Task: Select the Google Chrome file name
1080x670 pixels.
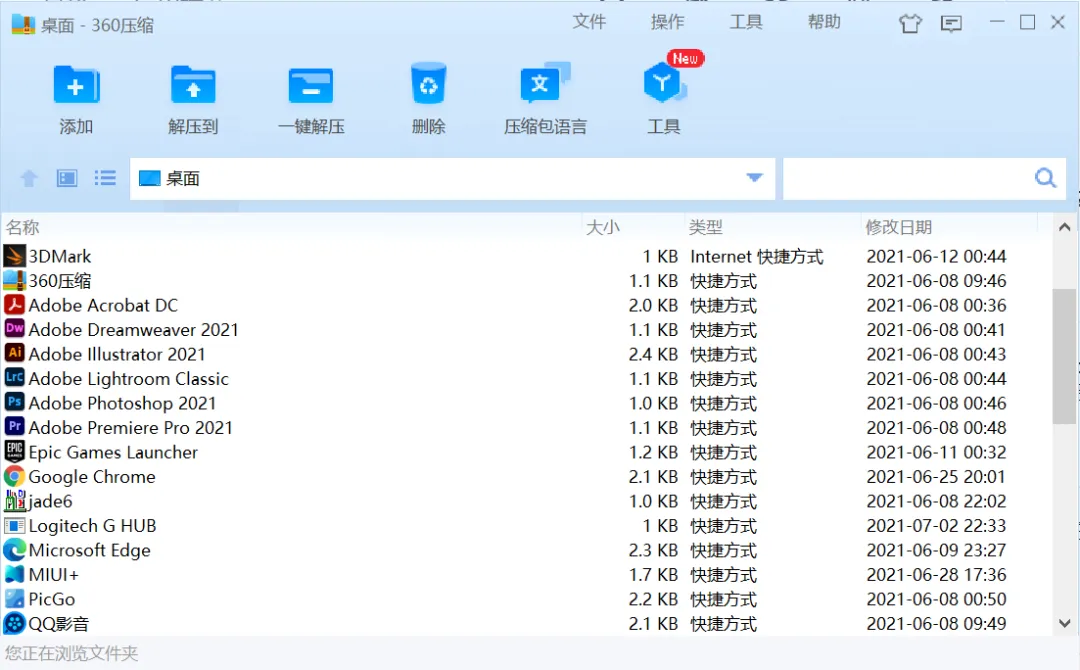Action: click(x=92, y=477)
